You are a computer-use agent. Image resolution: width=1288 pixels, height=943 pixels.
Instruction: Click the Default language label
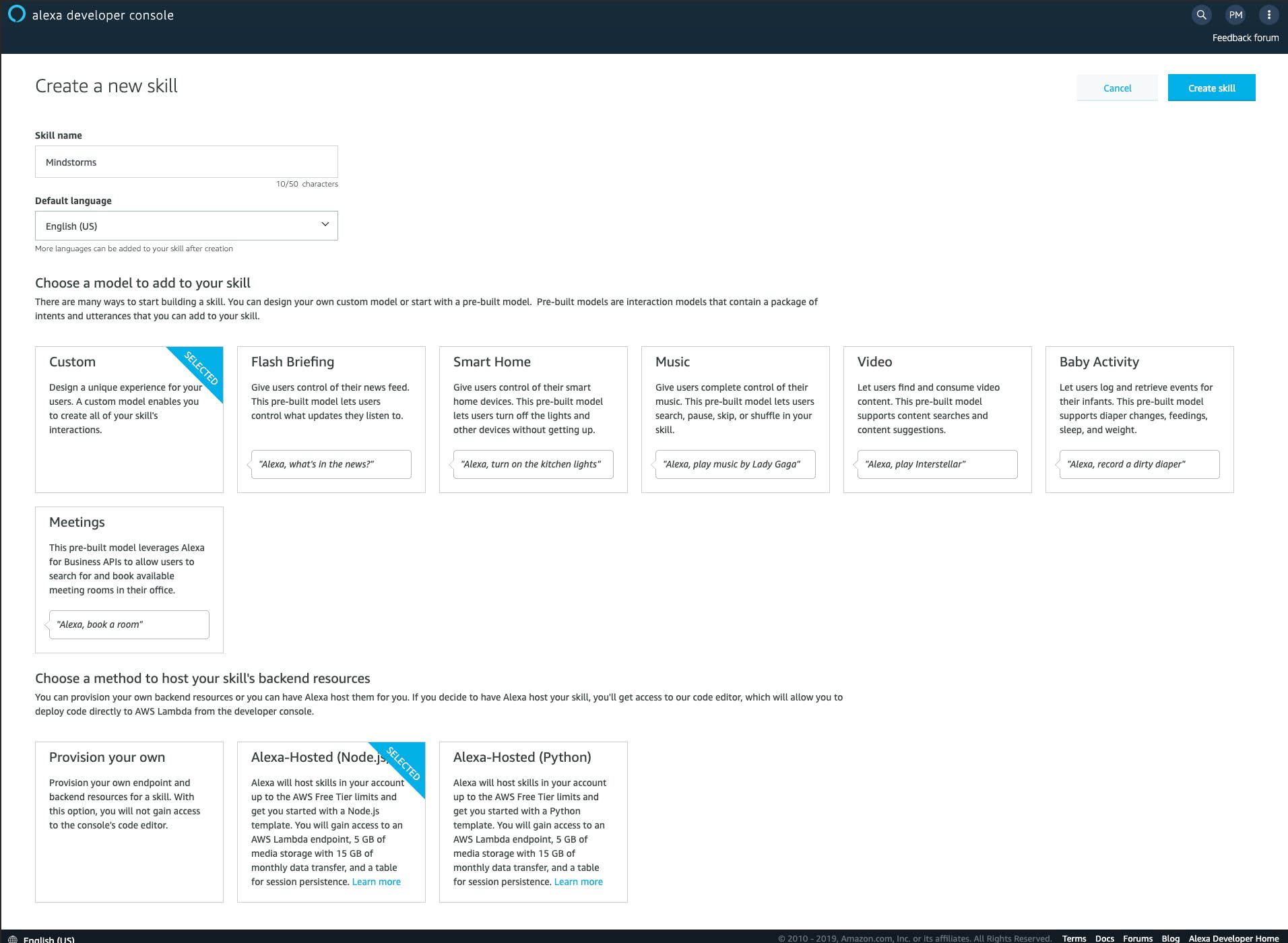pyautogui.click(x=73, y=201)
